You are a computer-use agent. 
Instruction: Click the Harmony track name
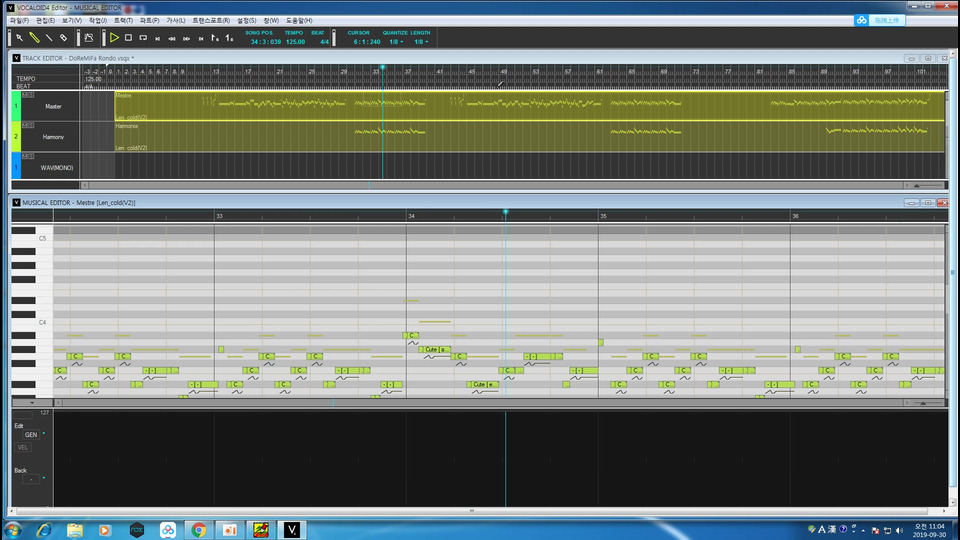coord(53,137)
